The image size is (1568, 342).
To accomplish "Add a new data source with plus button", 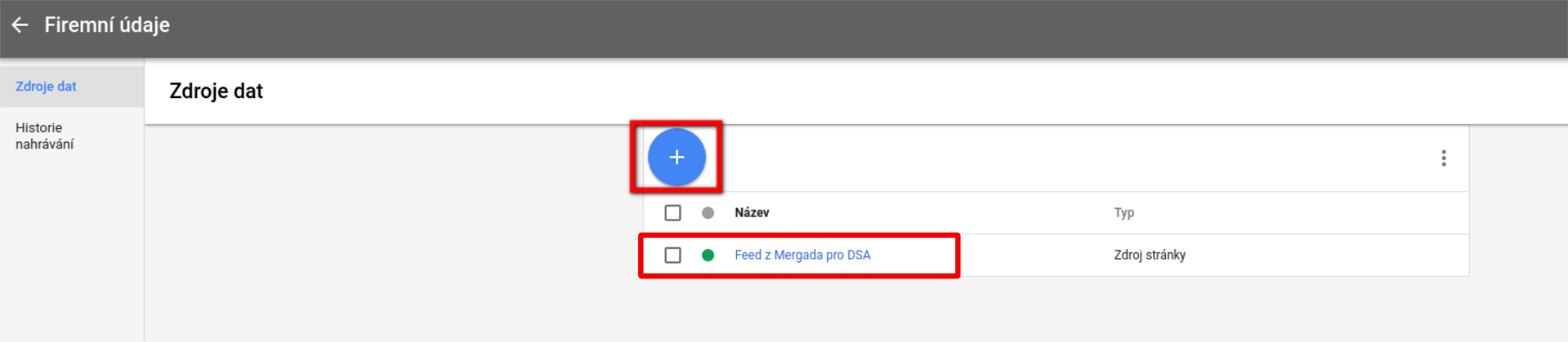I will [677, 157].
